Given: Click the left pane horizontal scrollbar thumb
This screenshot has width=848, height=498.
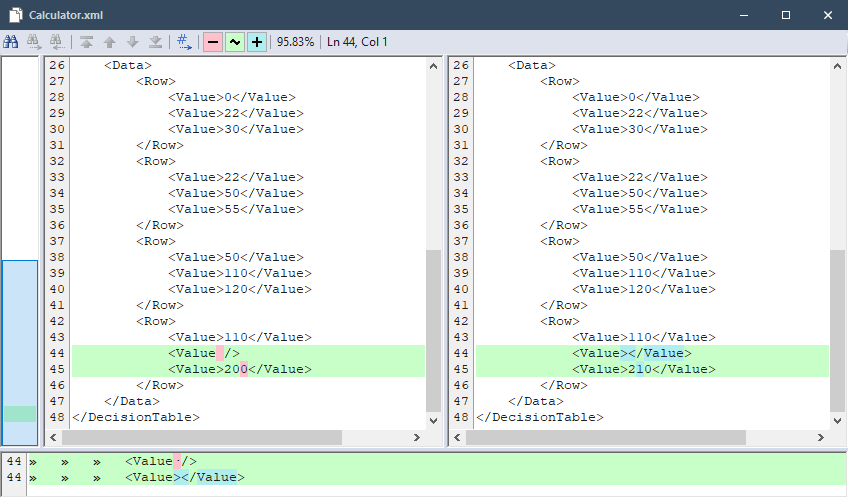Looking at the screenshot, I should [202, 437].
